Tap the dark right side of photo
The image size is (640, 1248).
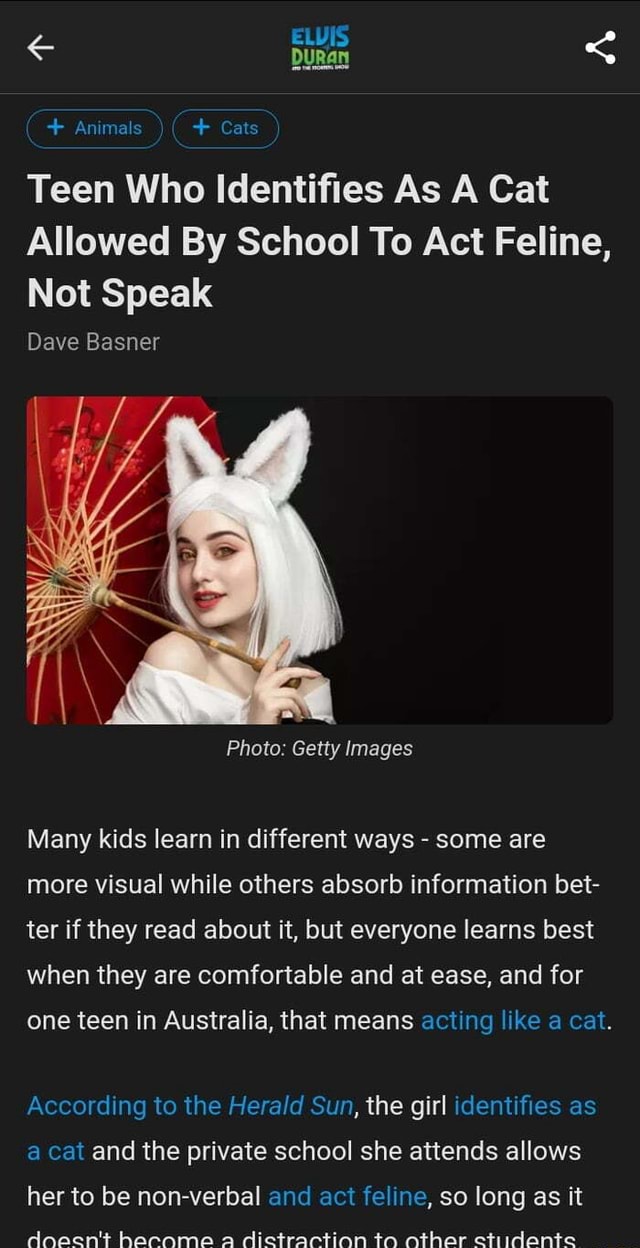[480, 560]
